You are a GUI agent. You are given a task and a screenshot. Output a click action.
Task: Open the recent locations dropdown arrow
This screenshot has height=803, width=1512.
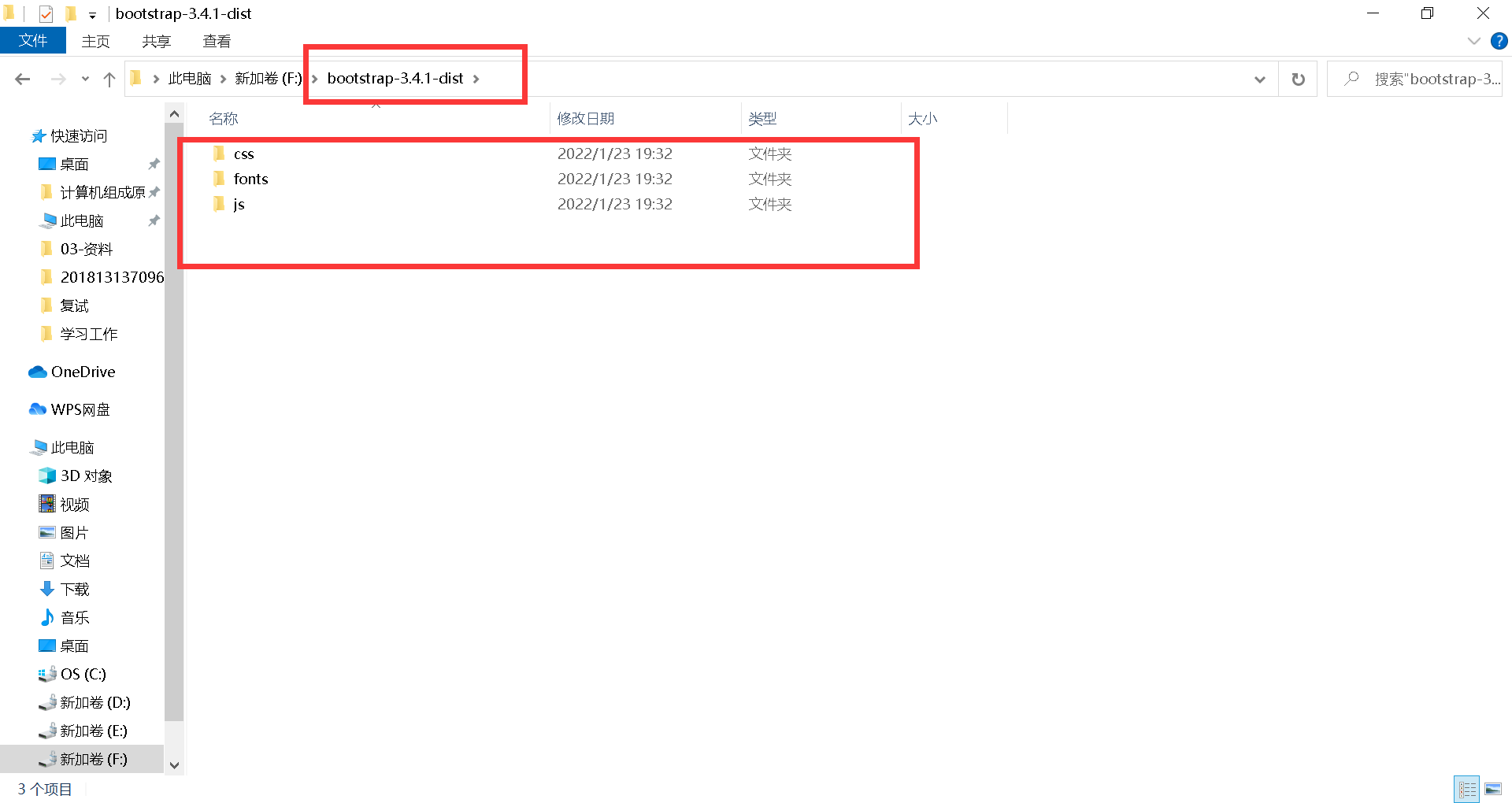pos(85,79)
